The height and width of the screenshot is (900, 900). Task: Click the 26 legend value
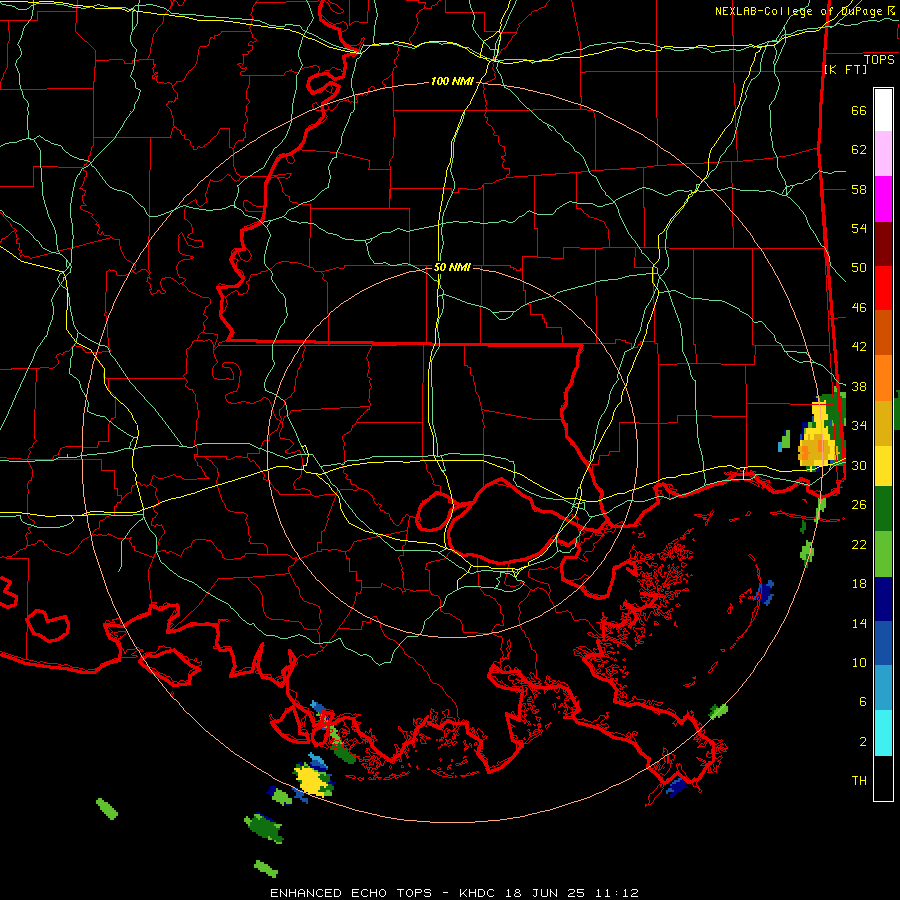coord(859,505)
